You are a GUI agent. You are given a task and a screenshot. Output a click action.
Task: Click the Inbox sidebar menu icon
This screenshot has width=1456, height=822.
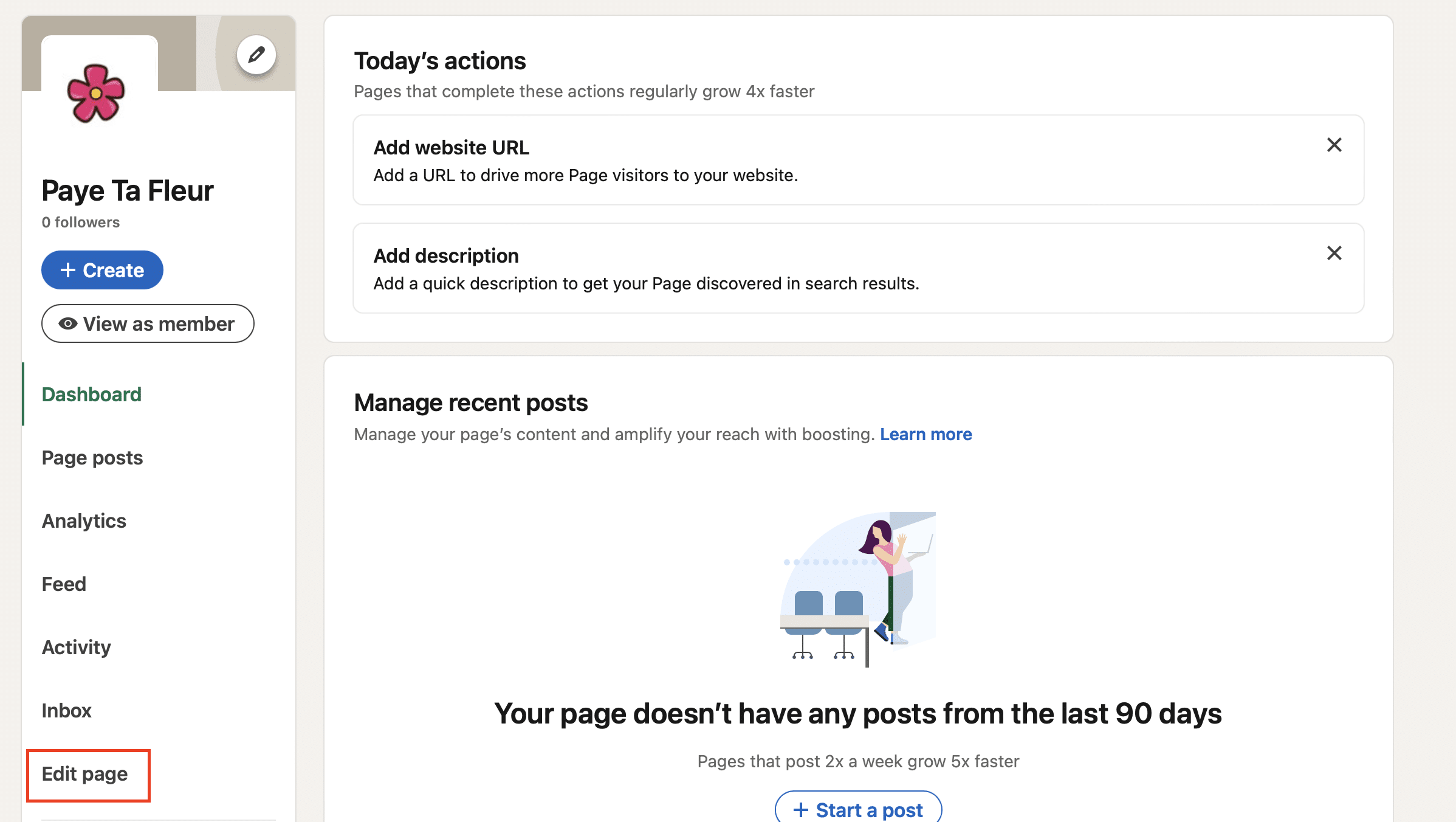coord(66,709)
